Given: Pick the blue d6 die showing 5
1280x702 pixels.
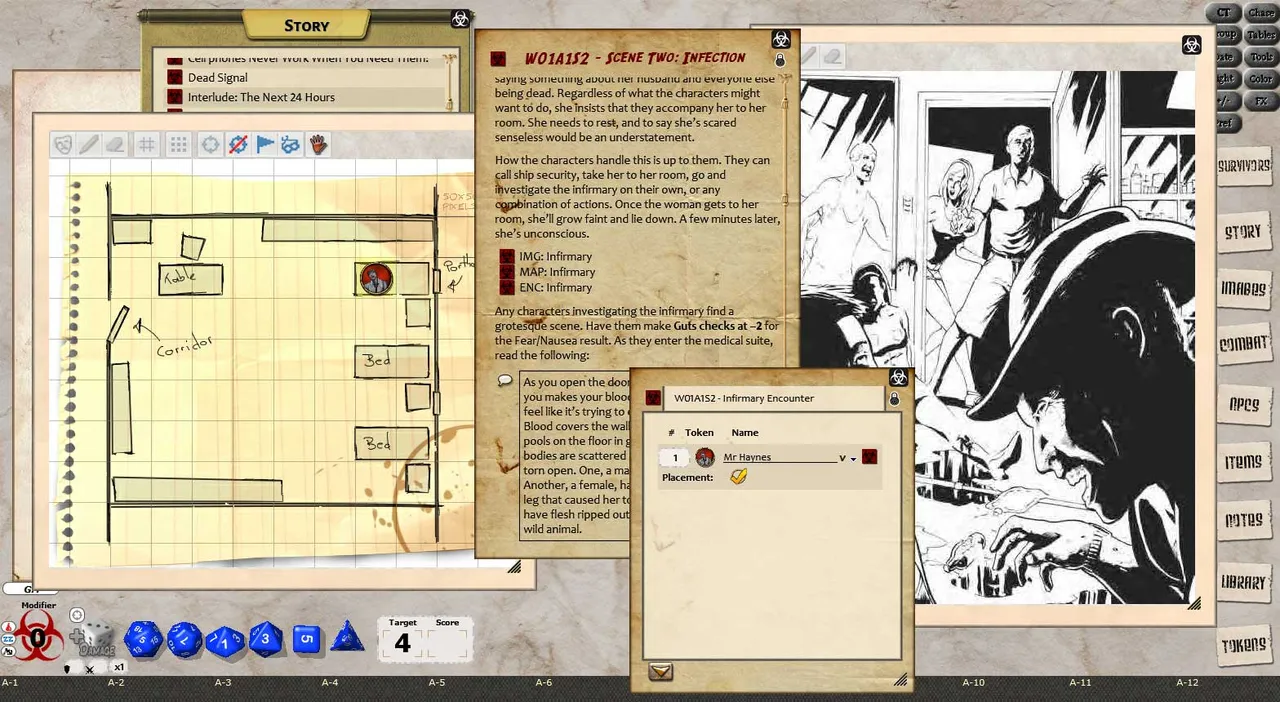Looking at the screenshot, I should point(306,638).
